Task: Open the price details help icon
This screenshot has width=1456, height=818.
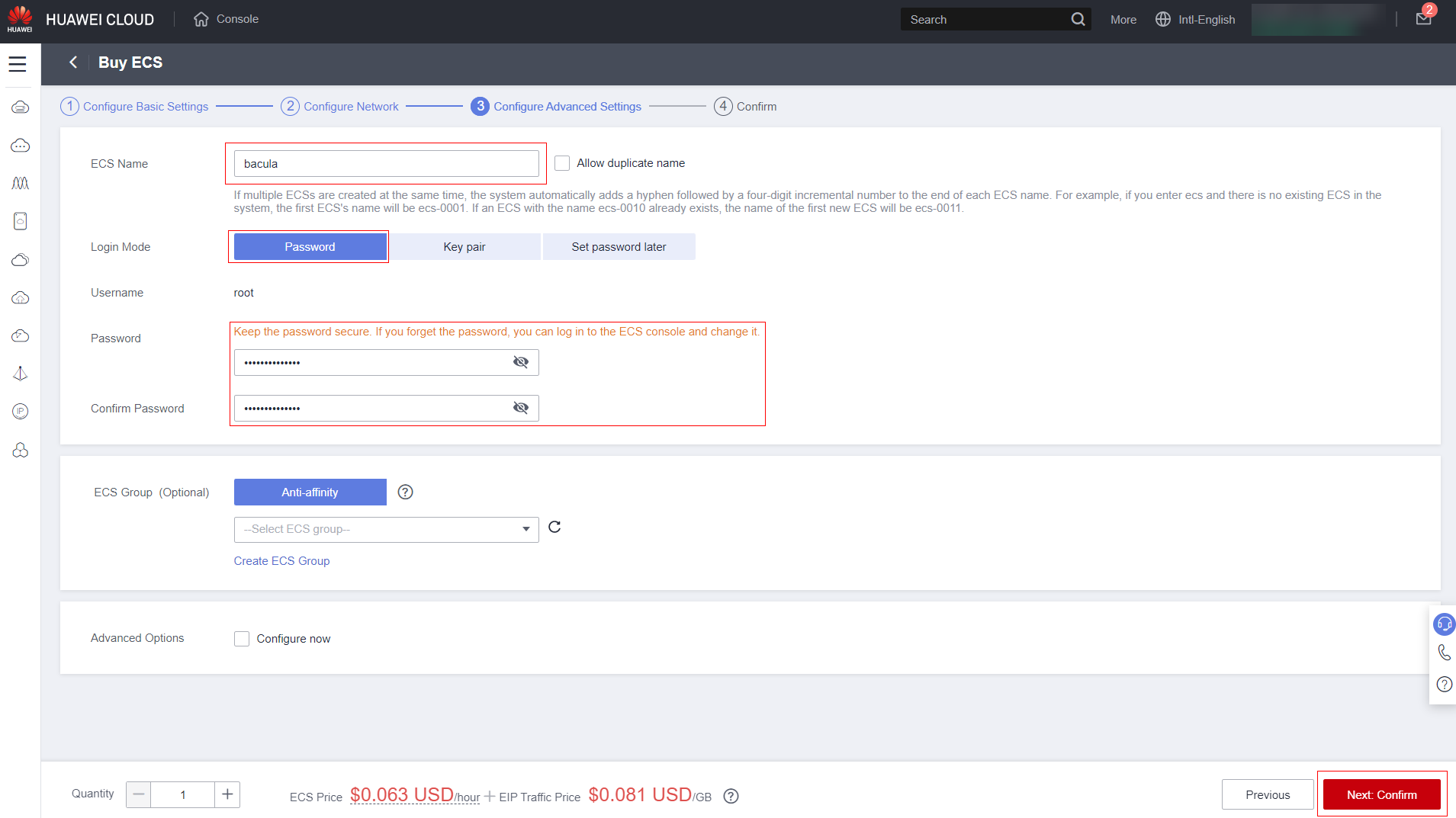Action: 731,796
